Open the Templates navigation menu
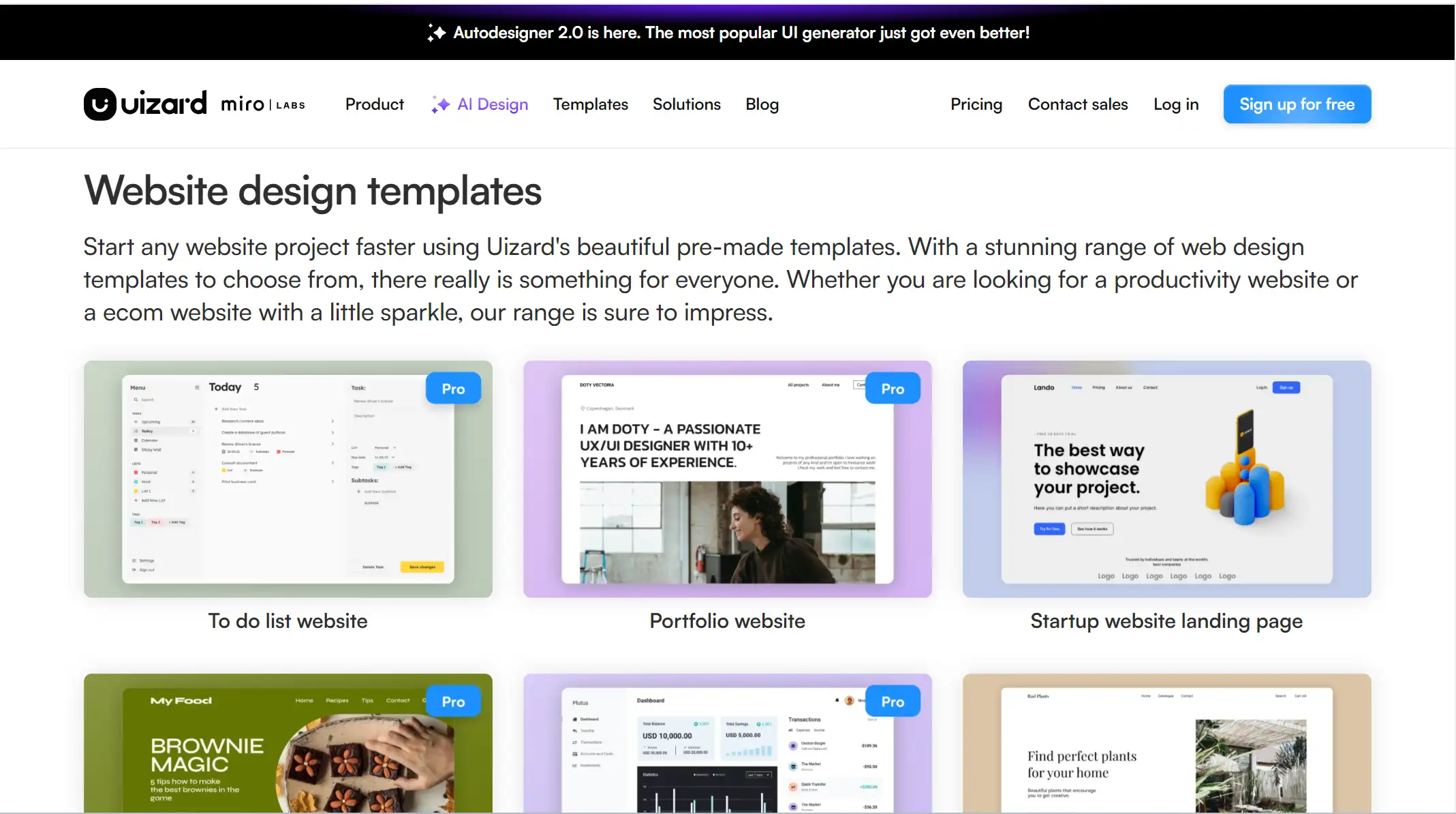 click(x=590, y=104)
